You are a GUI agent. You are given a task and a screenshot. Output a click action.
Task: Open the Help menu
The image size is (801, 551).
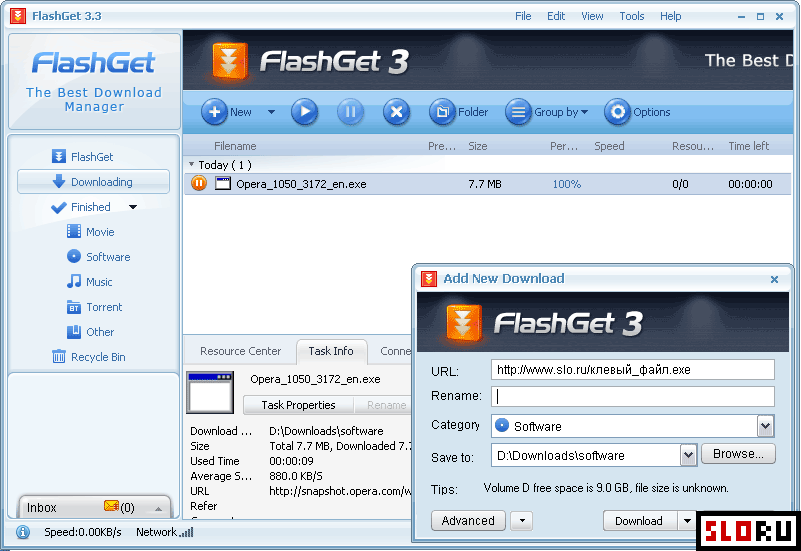(670, 16)
